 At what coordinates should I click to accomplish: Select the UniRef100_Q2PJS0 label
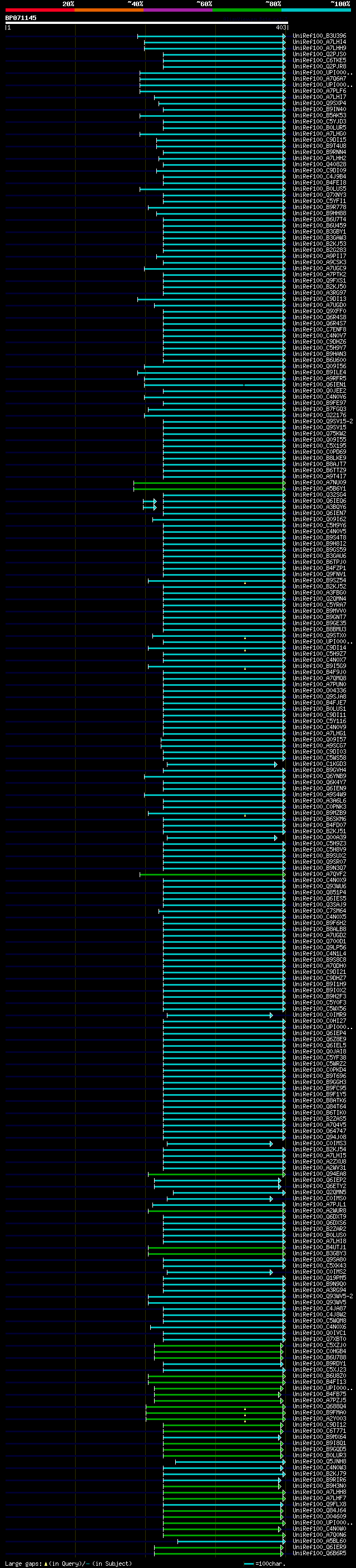tap(319, 54)
